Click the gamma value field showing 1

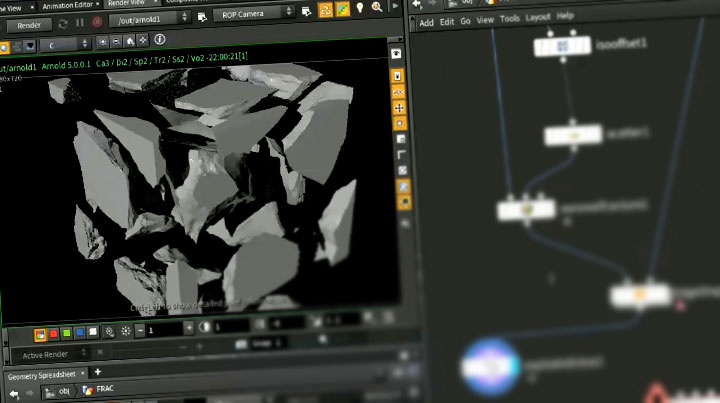point(232,326)
